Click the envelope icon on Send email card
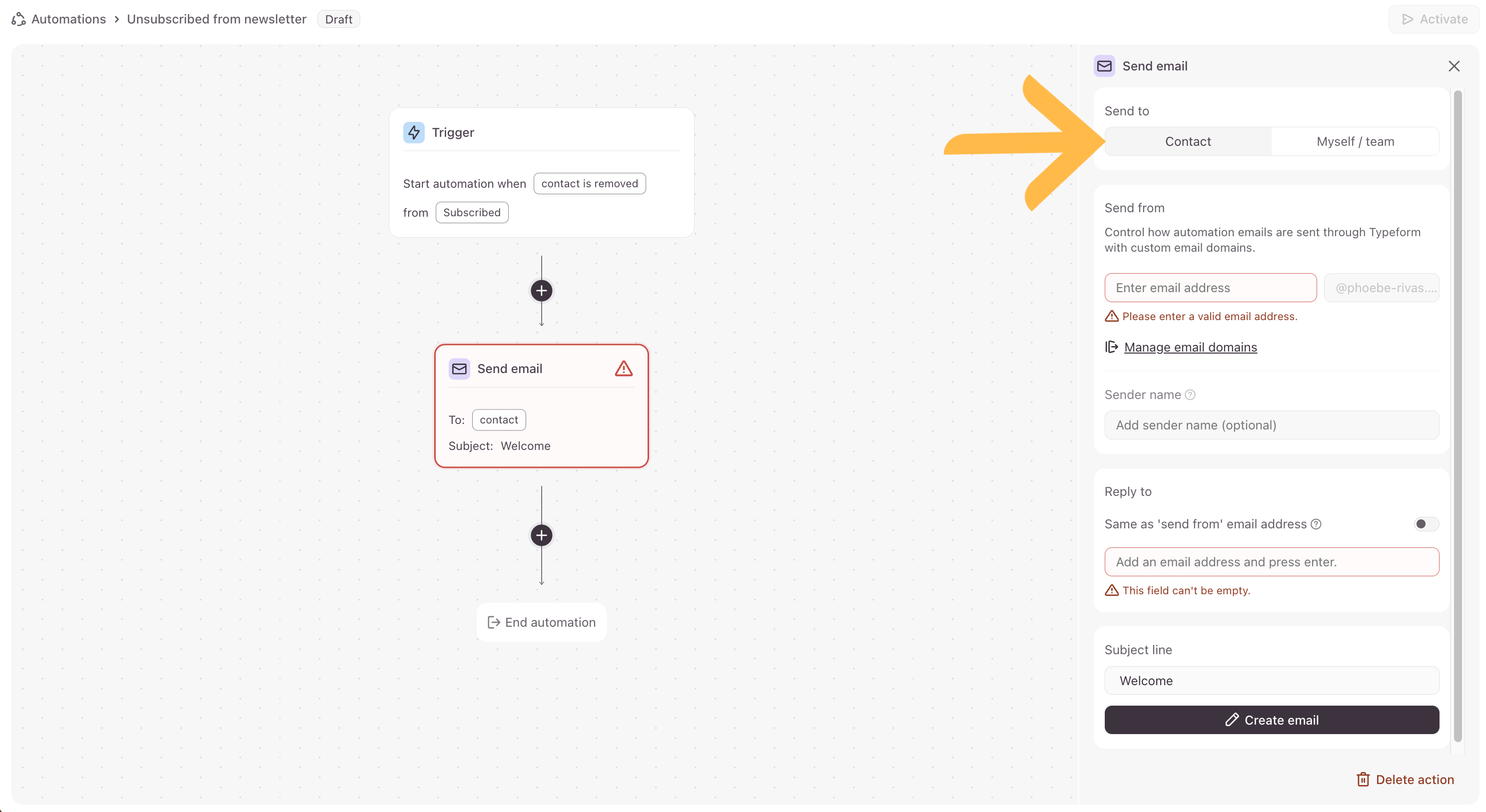This screenshot has height=812, width=1486. (x=459, y=369)
